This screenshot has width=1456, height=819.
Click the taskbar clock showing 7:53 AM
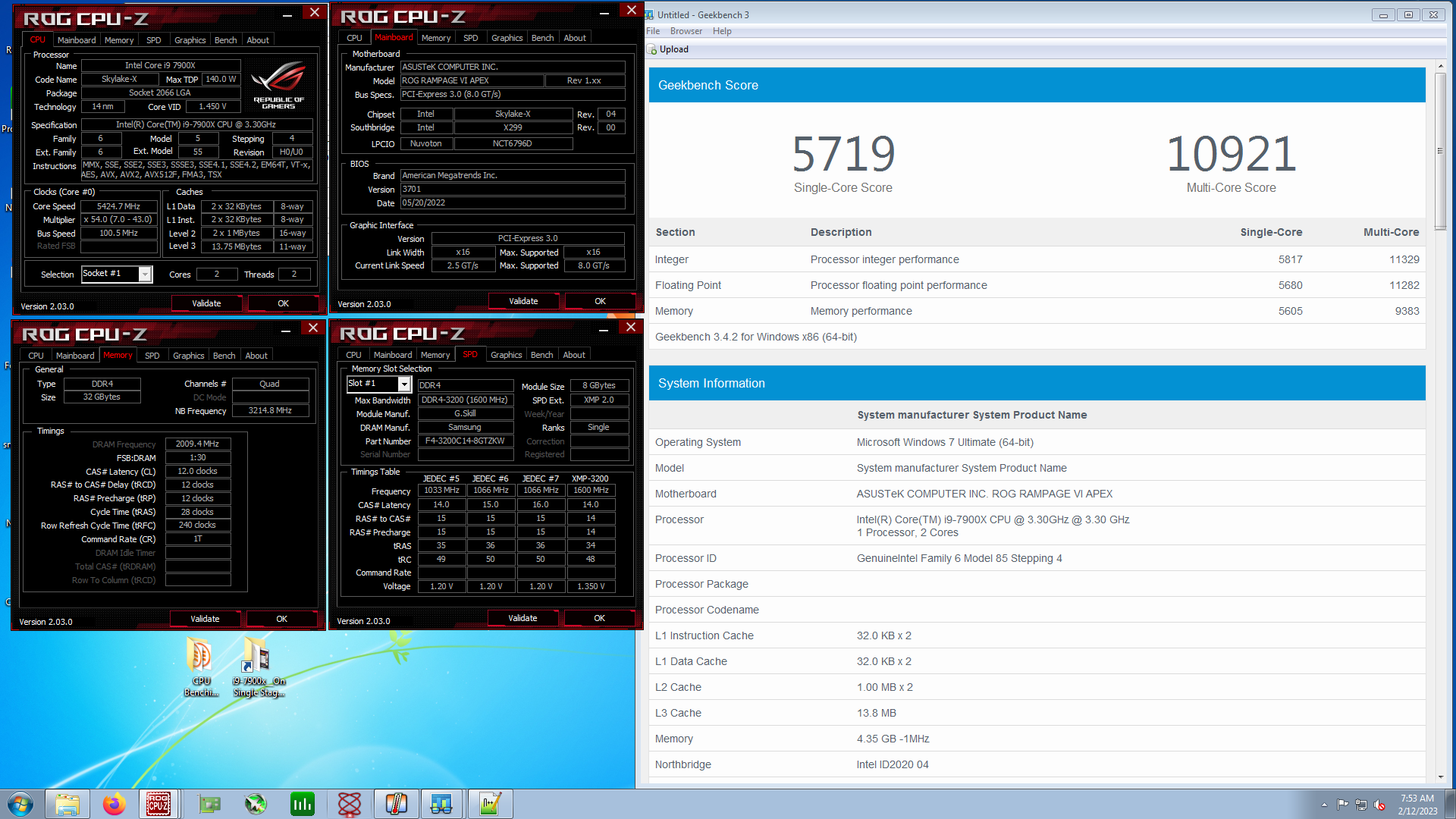[x=1417, y=804]
